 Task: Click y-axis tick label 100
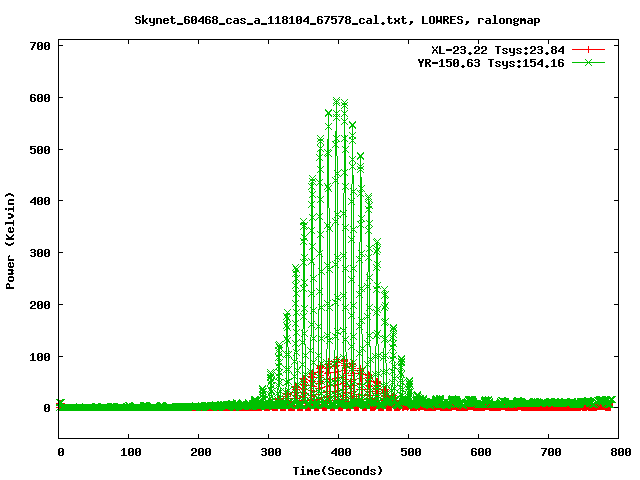pyautogui.click(x=40, y=357)
